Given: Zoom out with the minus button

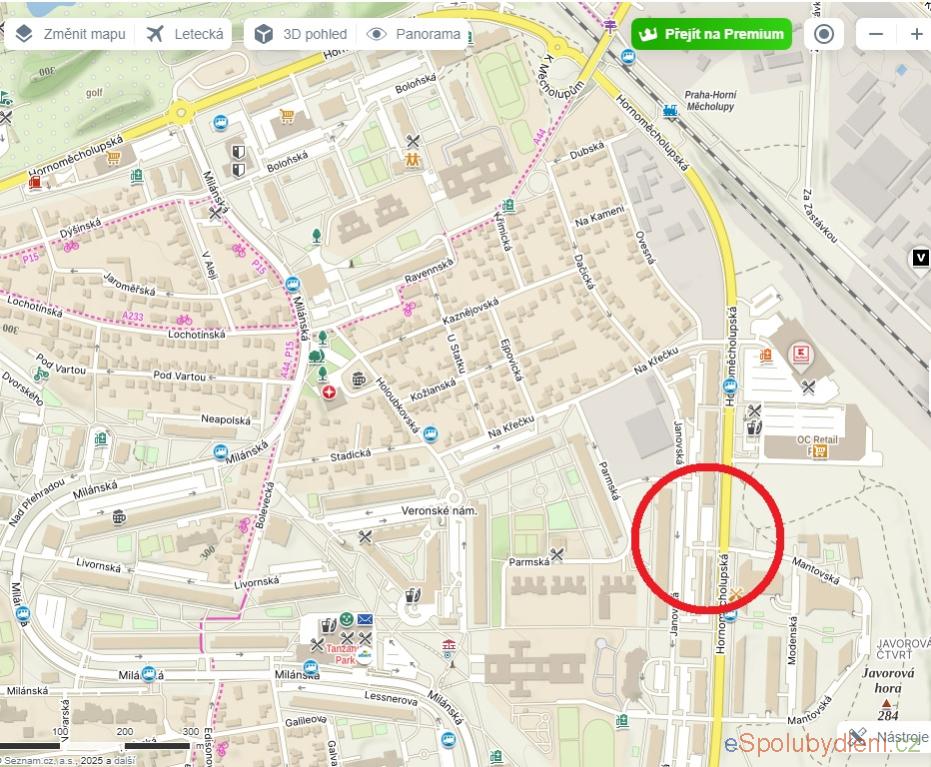Looking at the screenshot, I should click(x=876, y=34).
